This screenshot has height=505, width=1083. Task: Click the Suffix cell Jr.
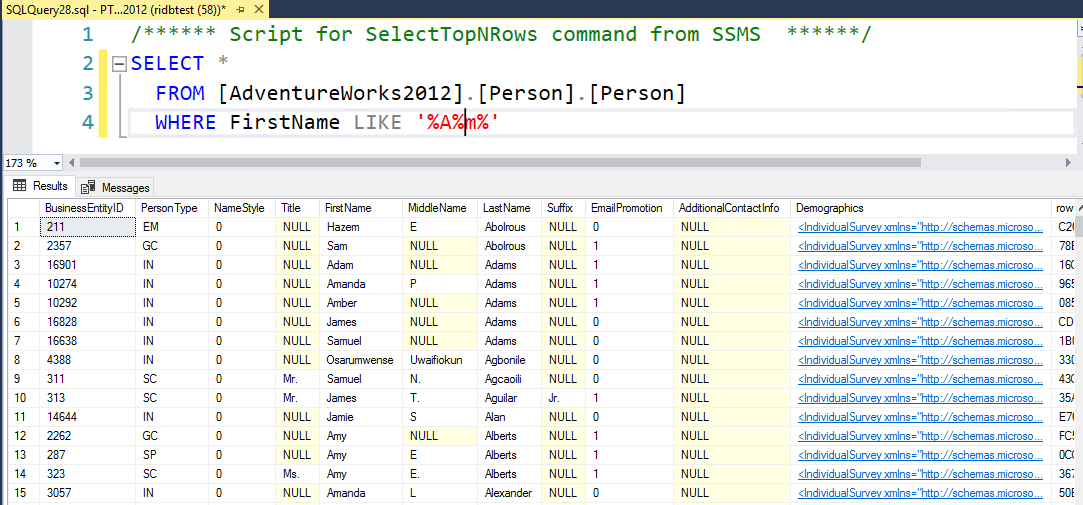[x=564, y=398]
